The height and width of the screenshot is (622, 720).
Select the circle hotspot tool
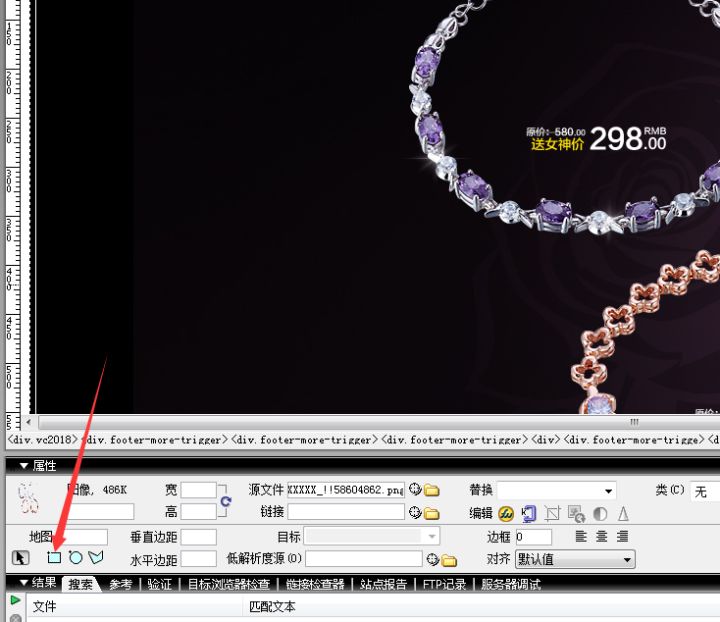(75, 558)
